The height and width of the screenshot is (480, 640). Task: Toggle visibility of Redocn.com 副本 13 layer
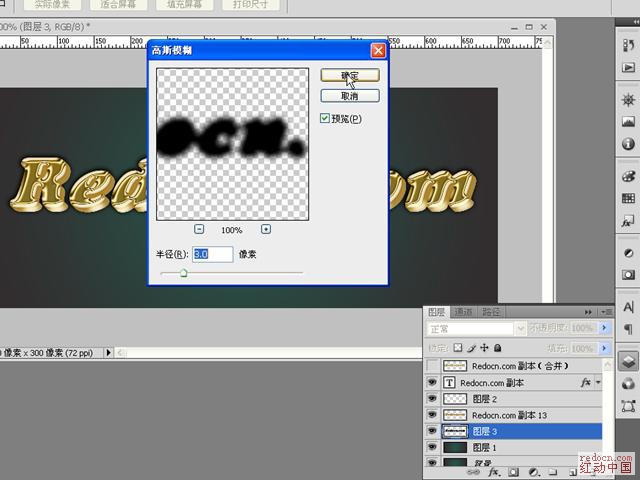432,415
